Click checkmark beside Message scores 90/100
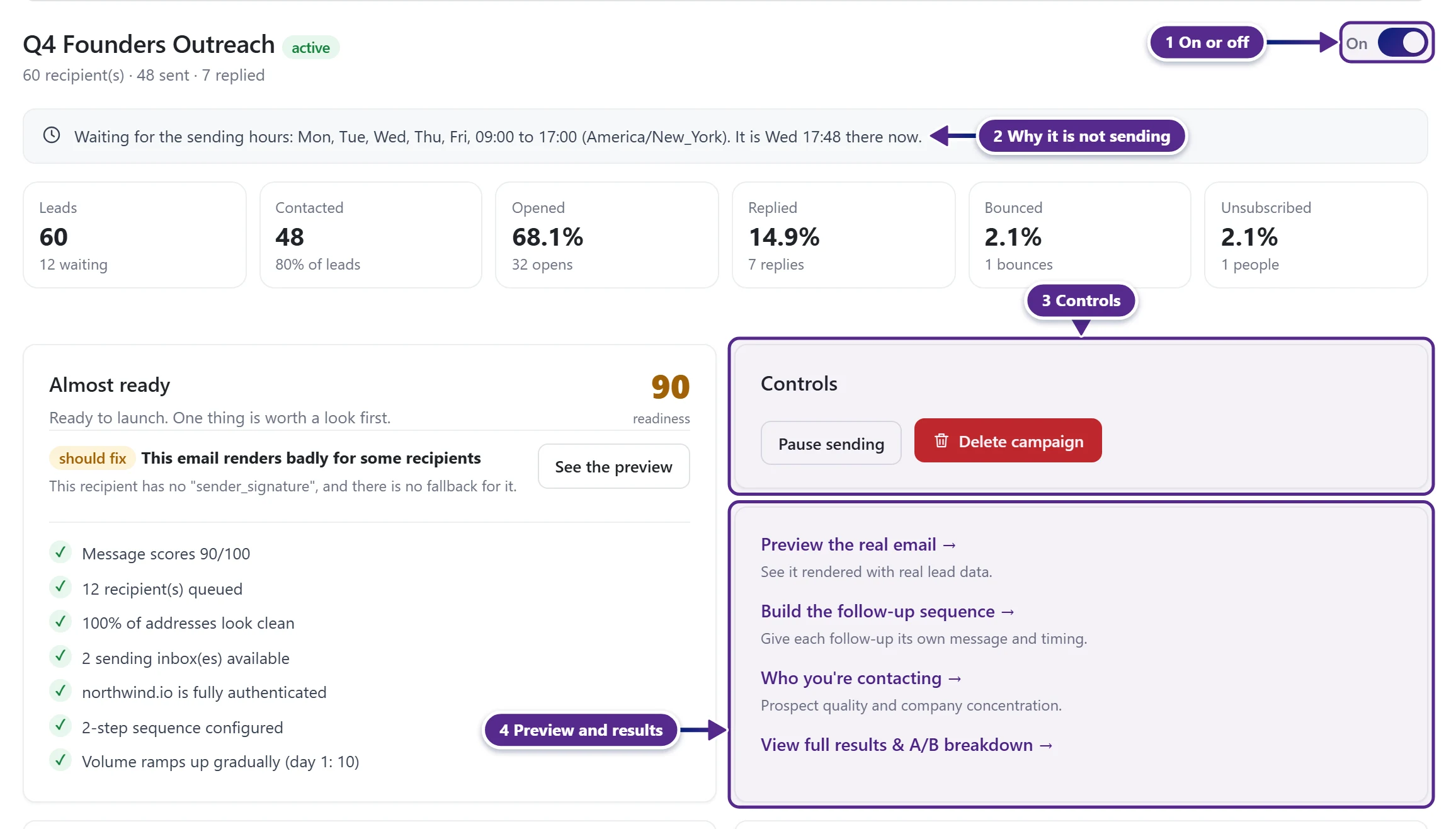 click(x=60, y=552)
